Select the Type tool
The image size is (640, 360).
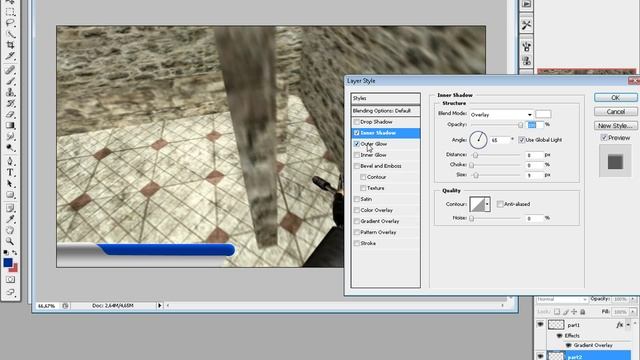click(x=10, y=173)
